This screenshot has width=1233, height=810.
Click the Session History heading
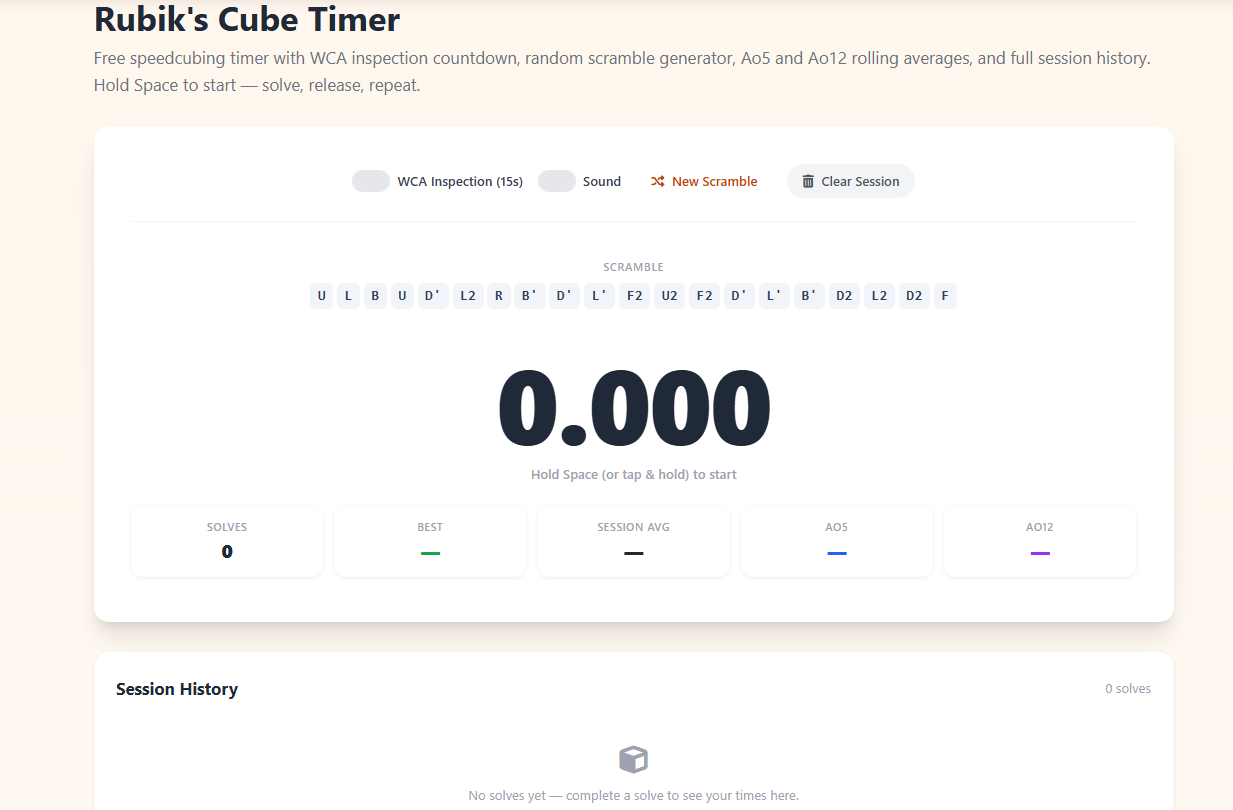click(177, 689)
